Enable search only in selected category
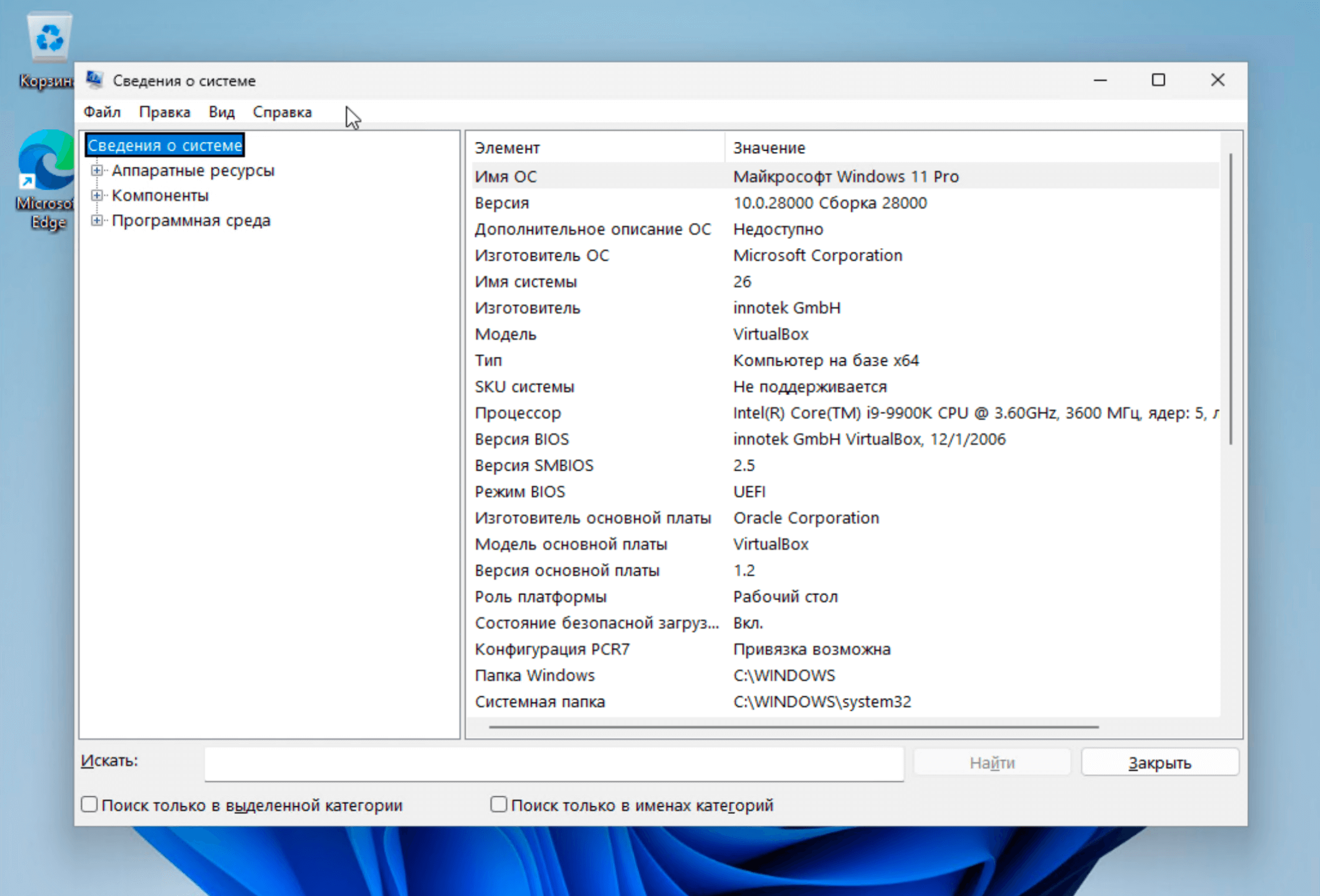Image resolution: width=1320 pixels, height=896 pixels. (x=89, y=804)
